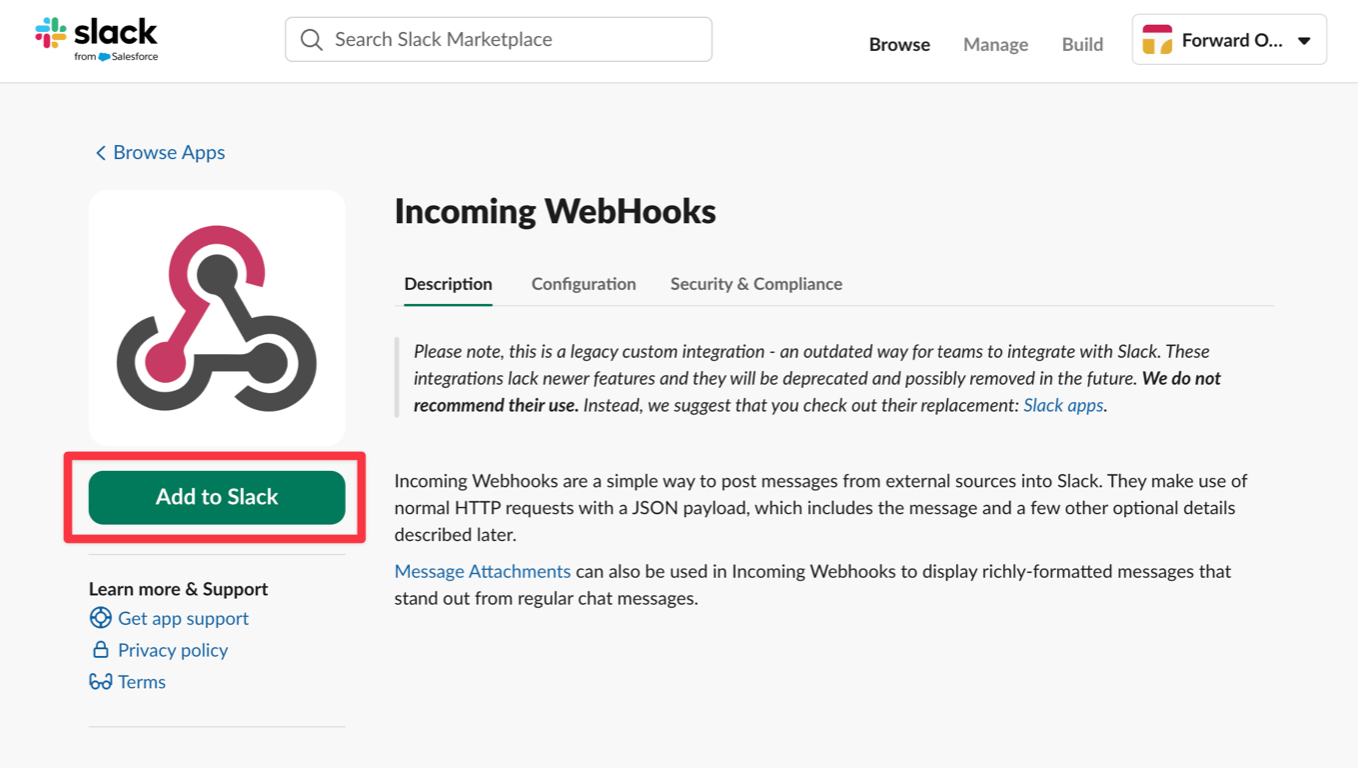The image size is (1358, 768).
Task: Switch to the Description tab
Action: 448,284
